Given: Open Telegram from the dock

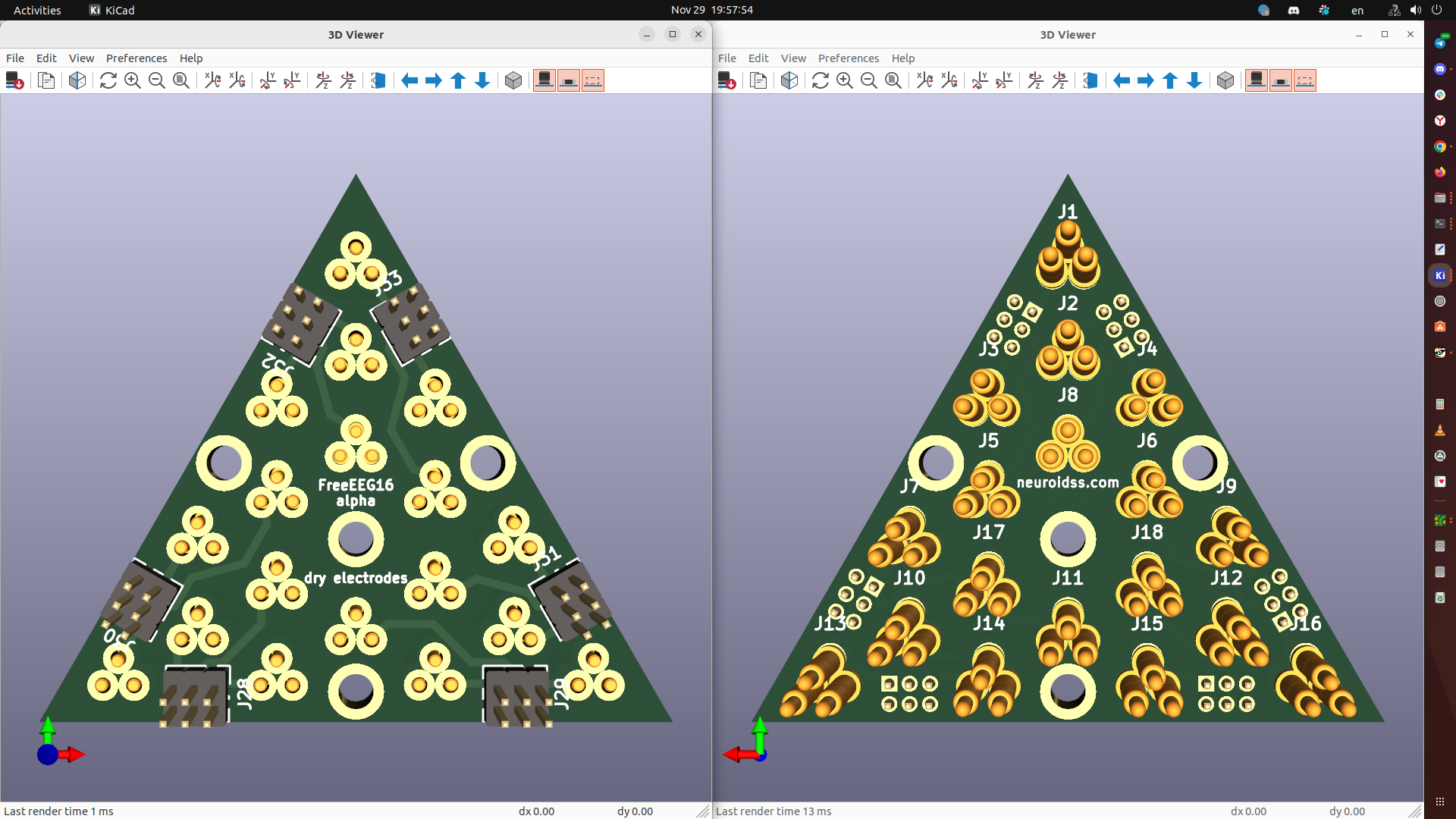Looking at the screenshot, I should (x=1439, y=42).
